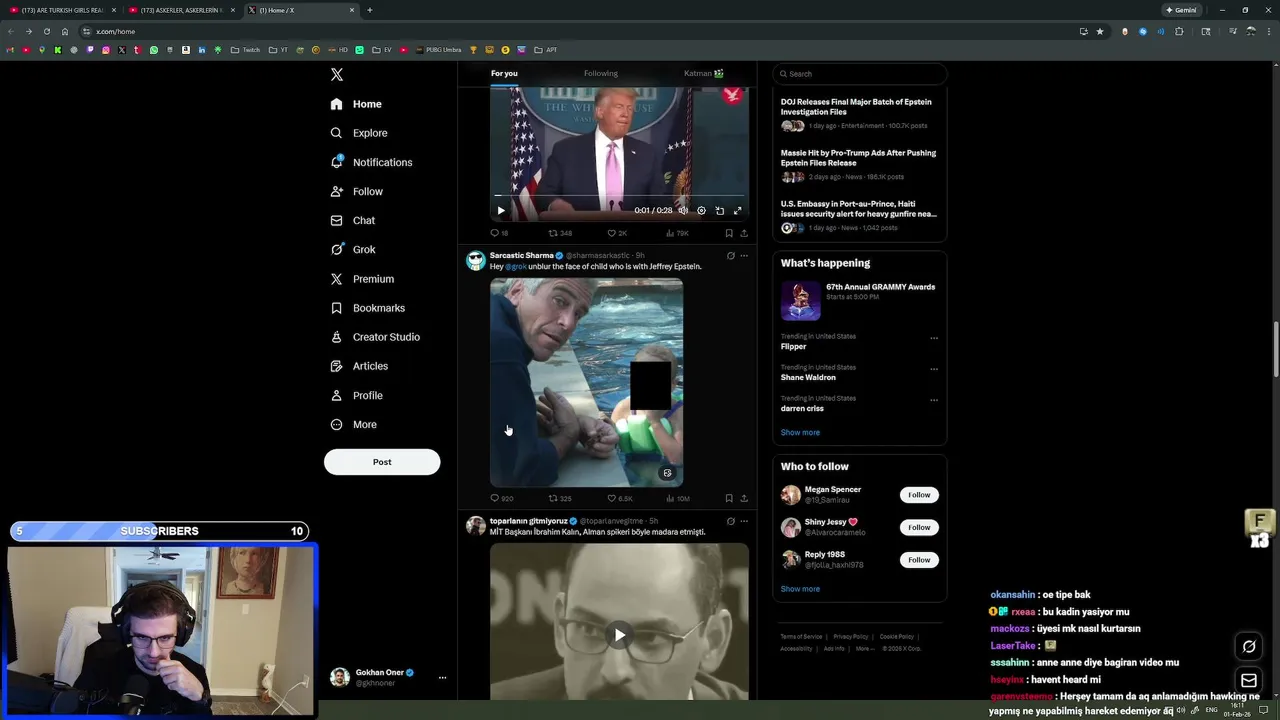The width and height of the screenshot is (1280, 720).
Task: Play the toparlanın gitmiyoruz video
Action: point(620,635)
